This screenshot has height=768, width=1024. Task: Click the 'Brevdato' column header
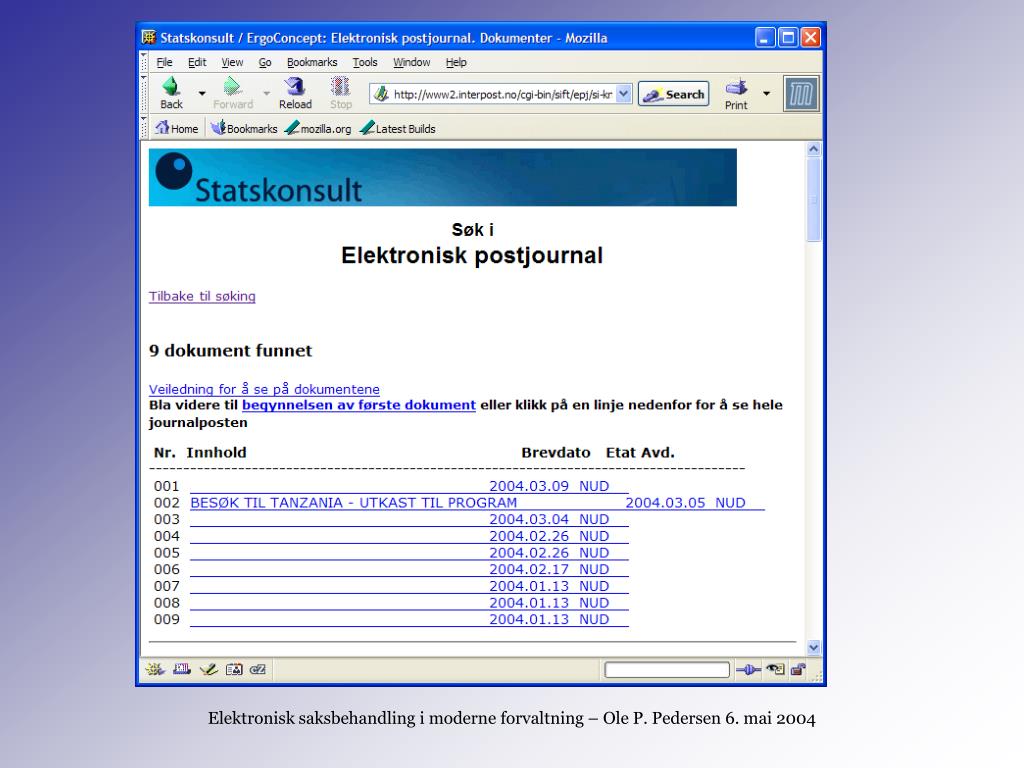(x=556, y=453)
